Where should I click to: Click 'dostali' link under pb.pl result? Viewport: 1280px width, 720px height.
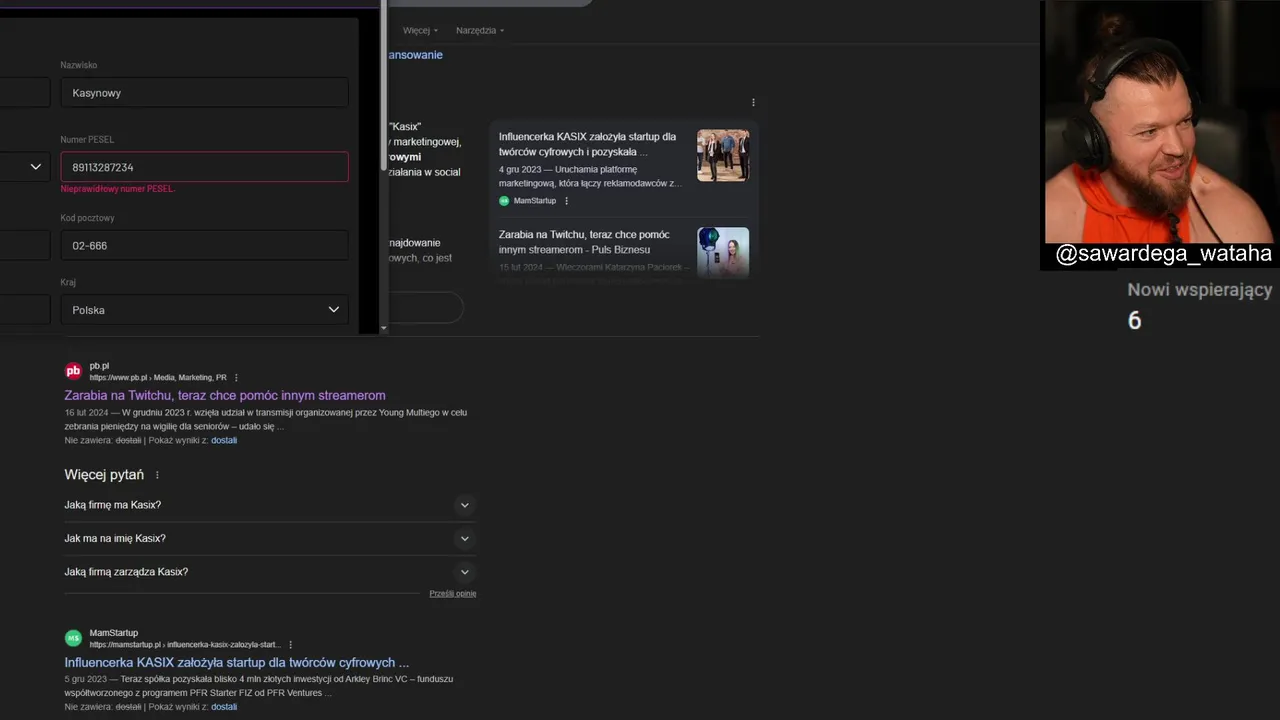pyautogui.click(x=224, y=440)
